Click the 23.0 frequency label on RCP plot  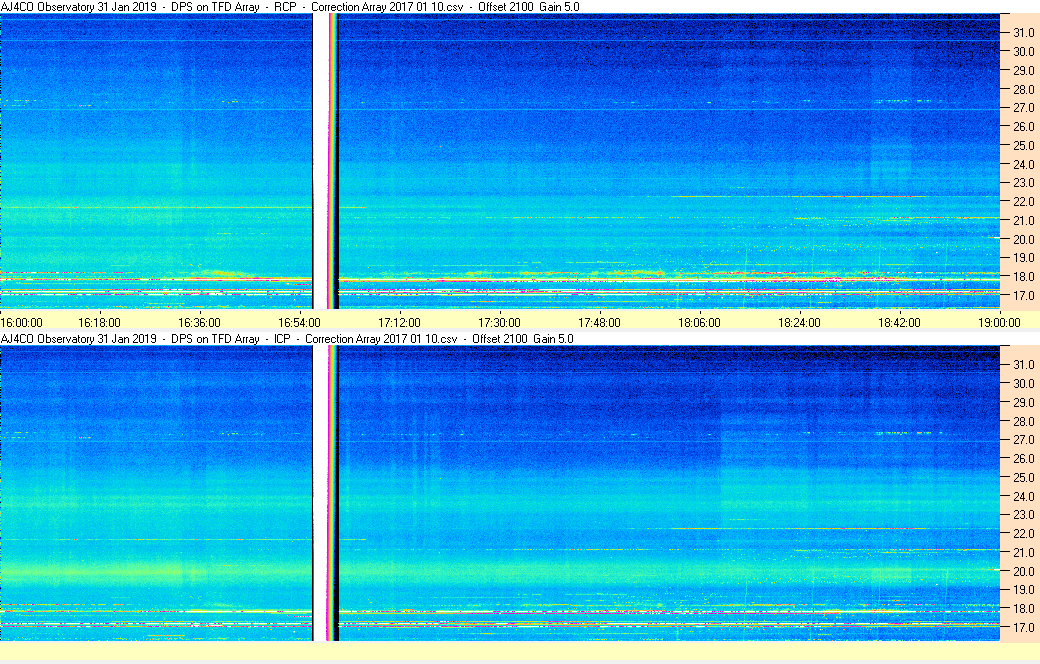(x=1023, y=182)
